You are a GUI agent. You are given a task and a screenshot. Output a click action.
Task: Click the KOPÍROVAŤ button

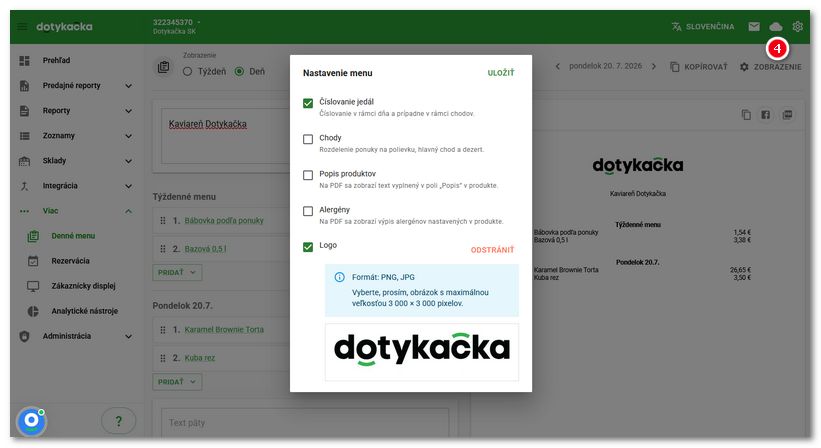coord(699,67)
